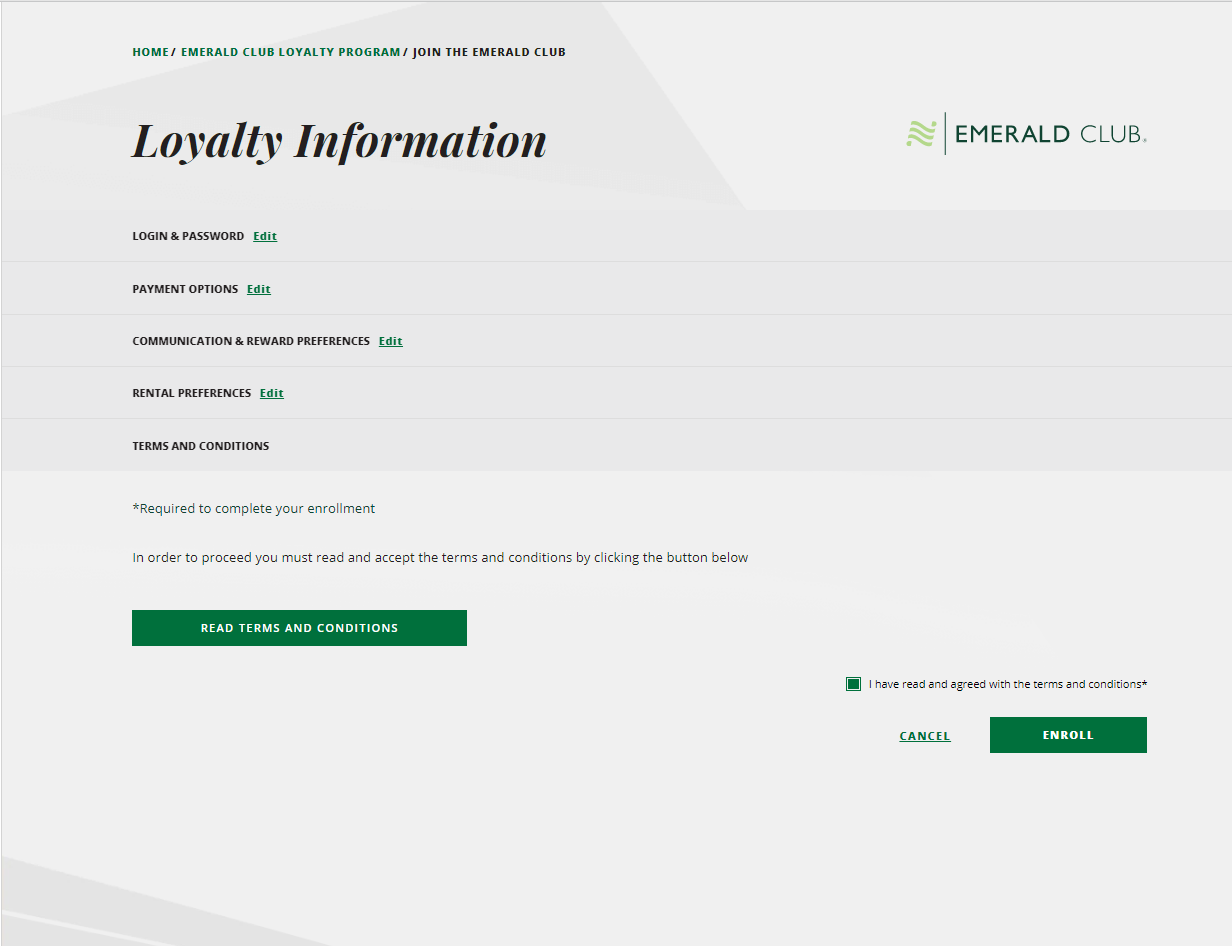Expand Communication & Reward Preferences row

point(616,341)
